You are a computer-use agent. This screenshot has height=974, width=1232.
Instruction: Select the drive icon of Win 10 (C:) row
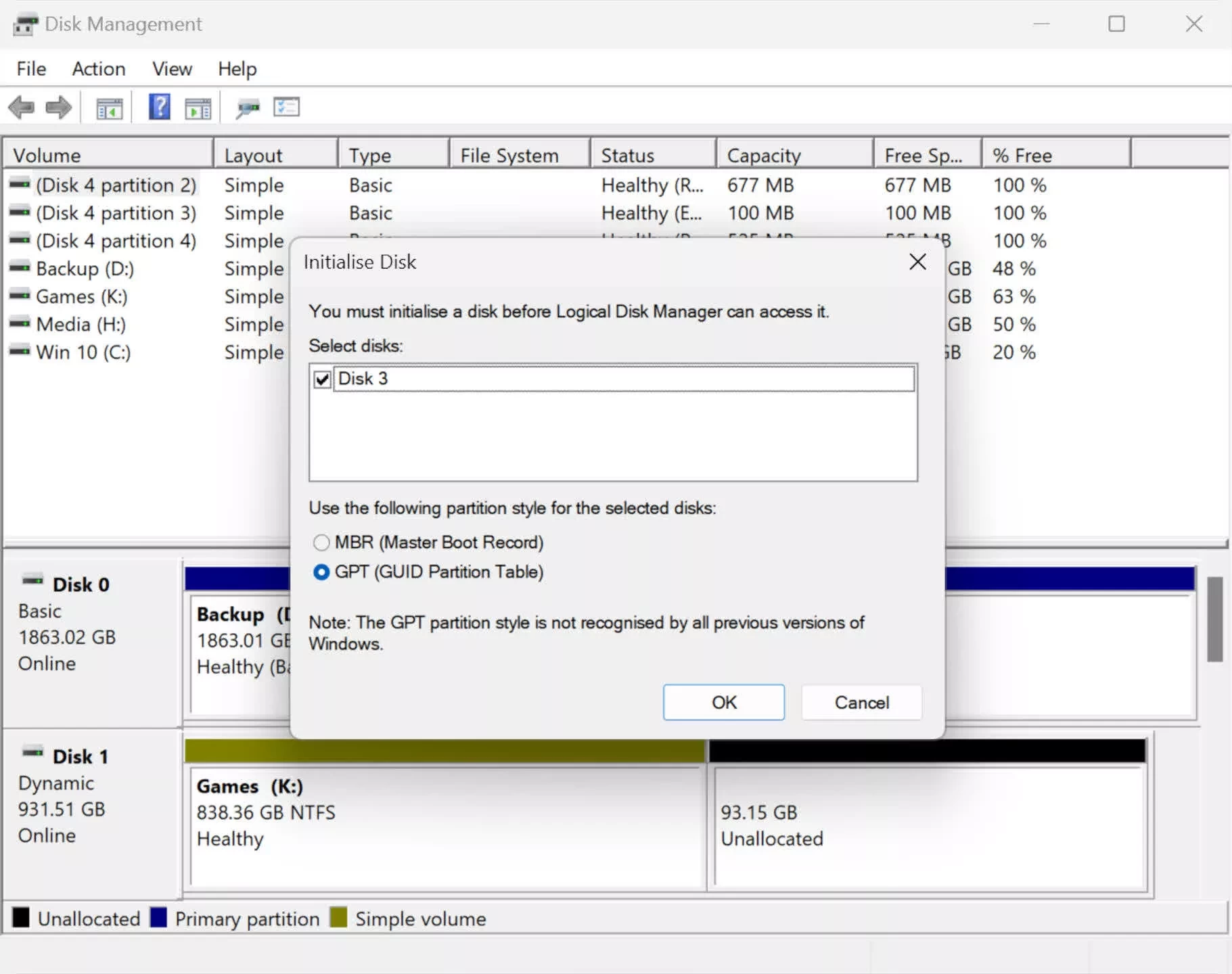[x=20, y=350]
